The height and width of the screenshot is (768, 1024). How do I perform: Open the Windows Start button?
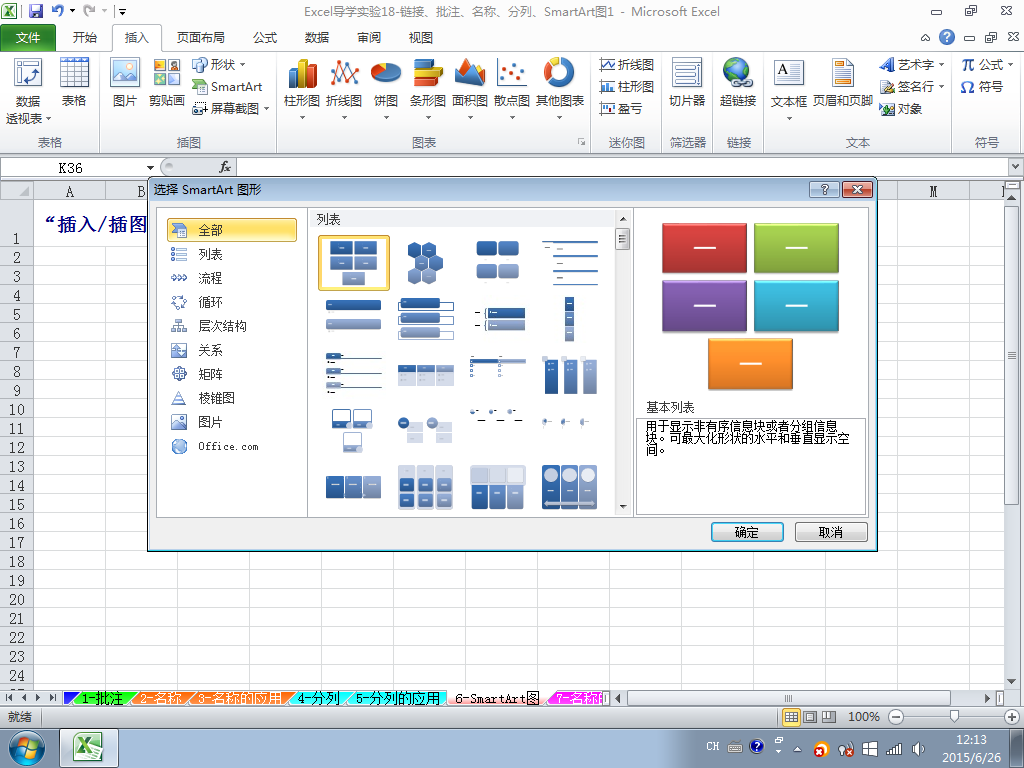(x=27, y=748)
